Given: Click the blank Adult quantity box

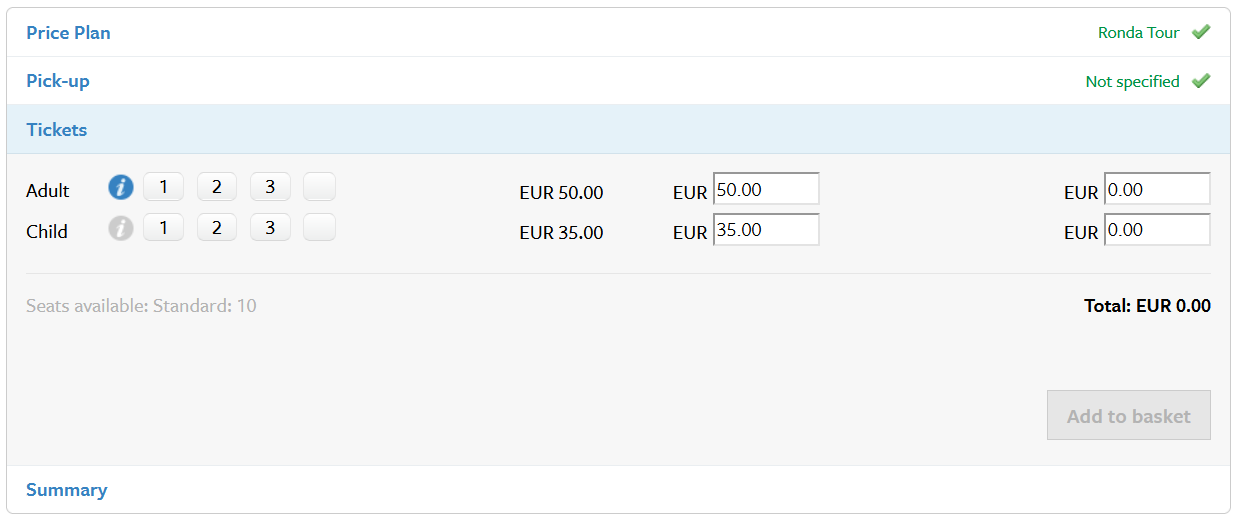Looking at the screenshot, I should [x=319, y=186].
